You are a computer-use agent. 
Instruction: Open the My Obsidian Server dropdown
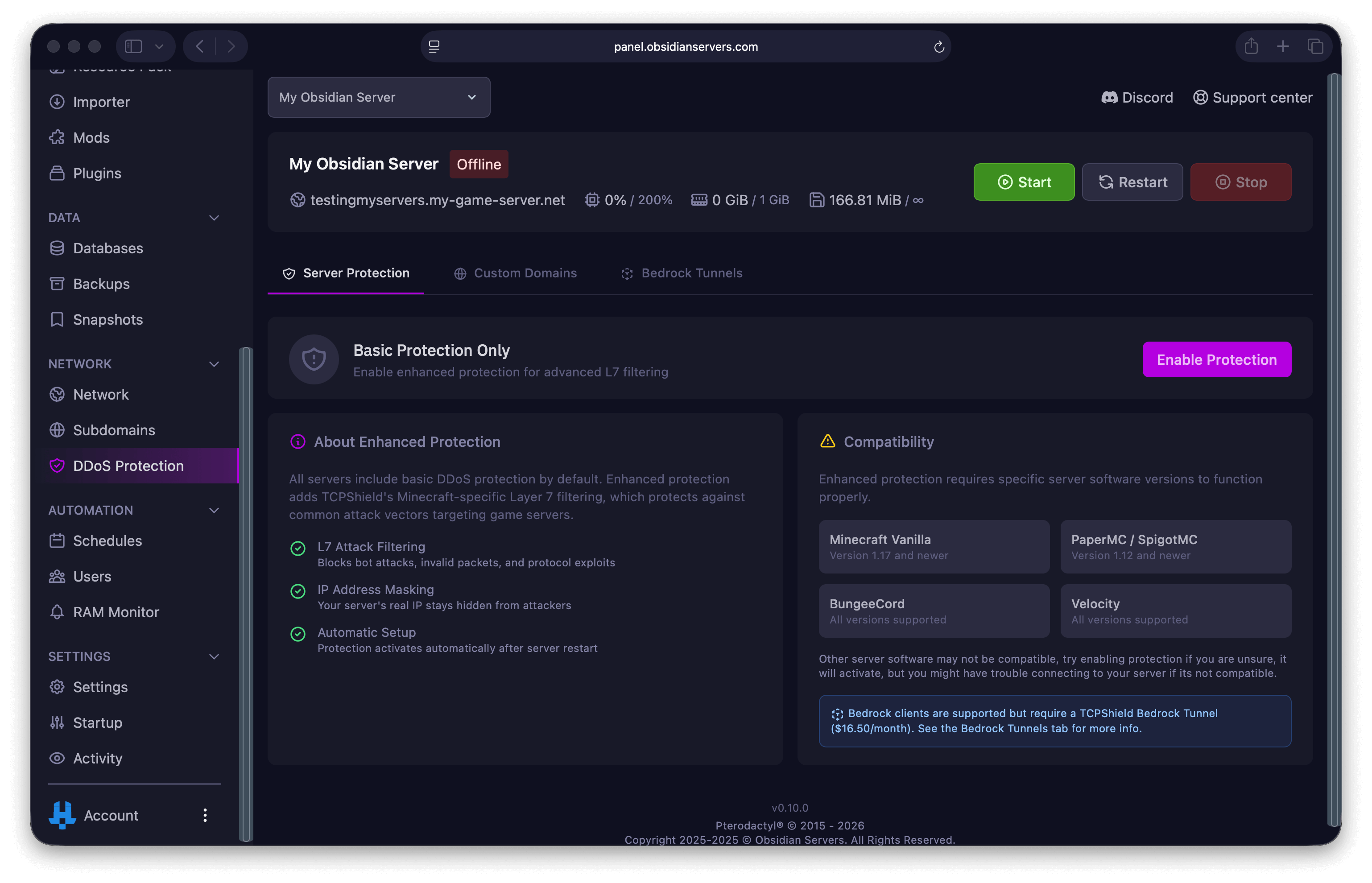pos(378,98)
